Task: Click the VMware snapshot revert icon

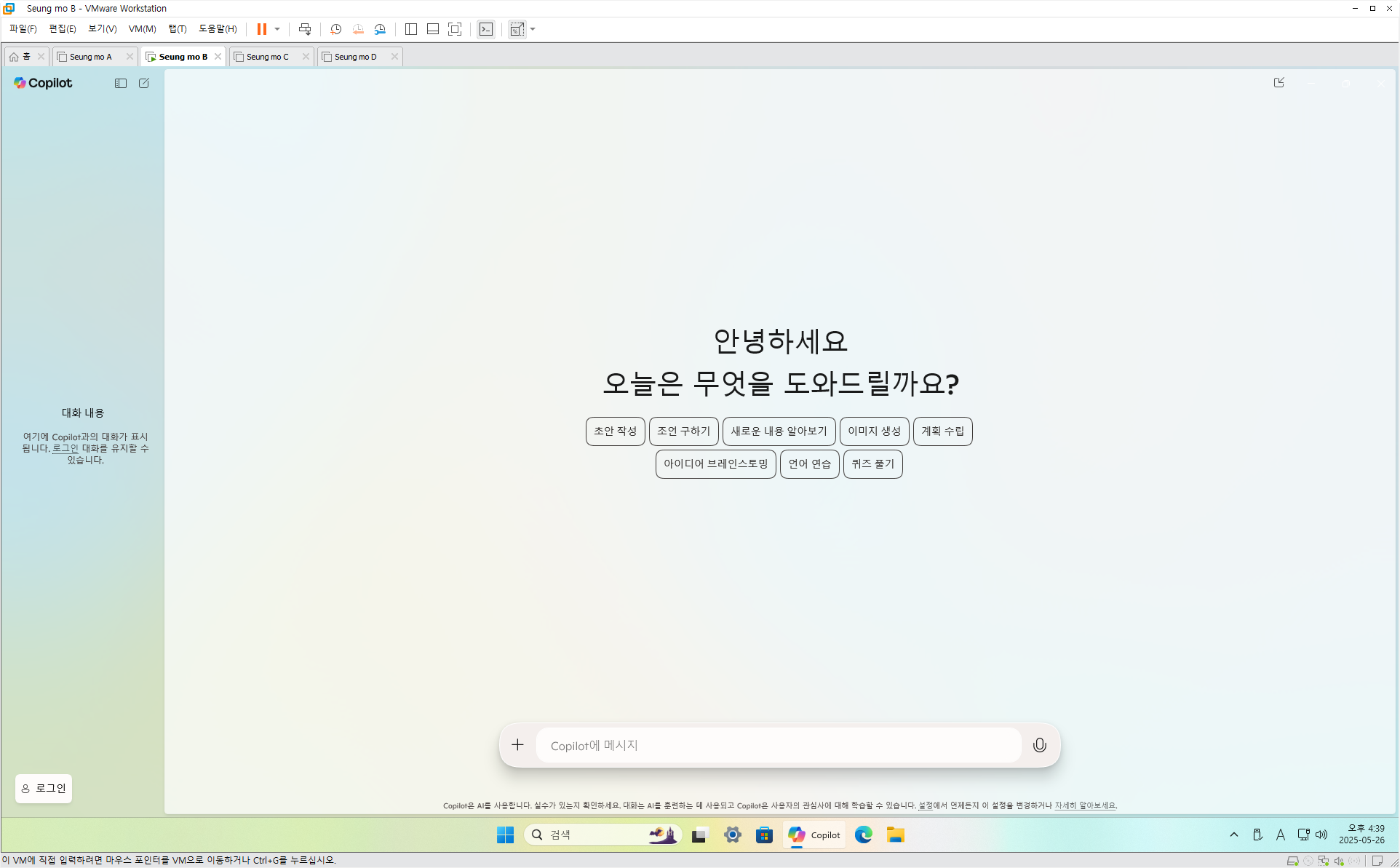Action: [x=358, y=29]
